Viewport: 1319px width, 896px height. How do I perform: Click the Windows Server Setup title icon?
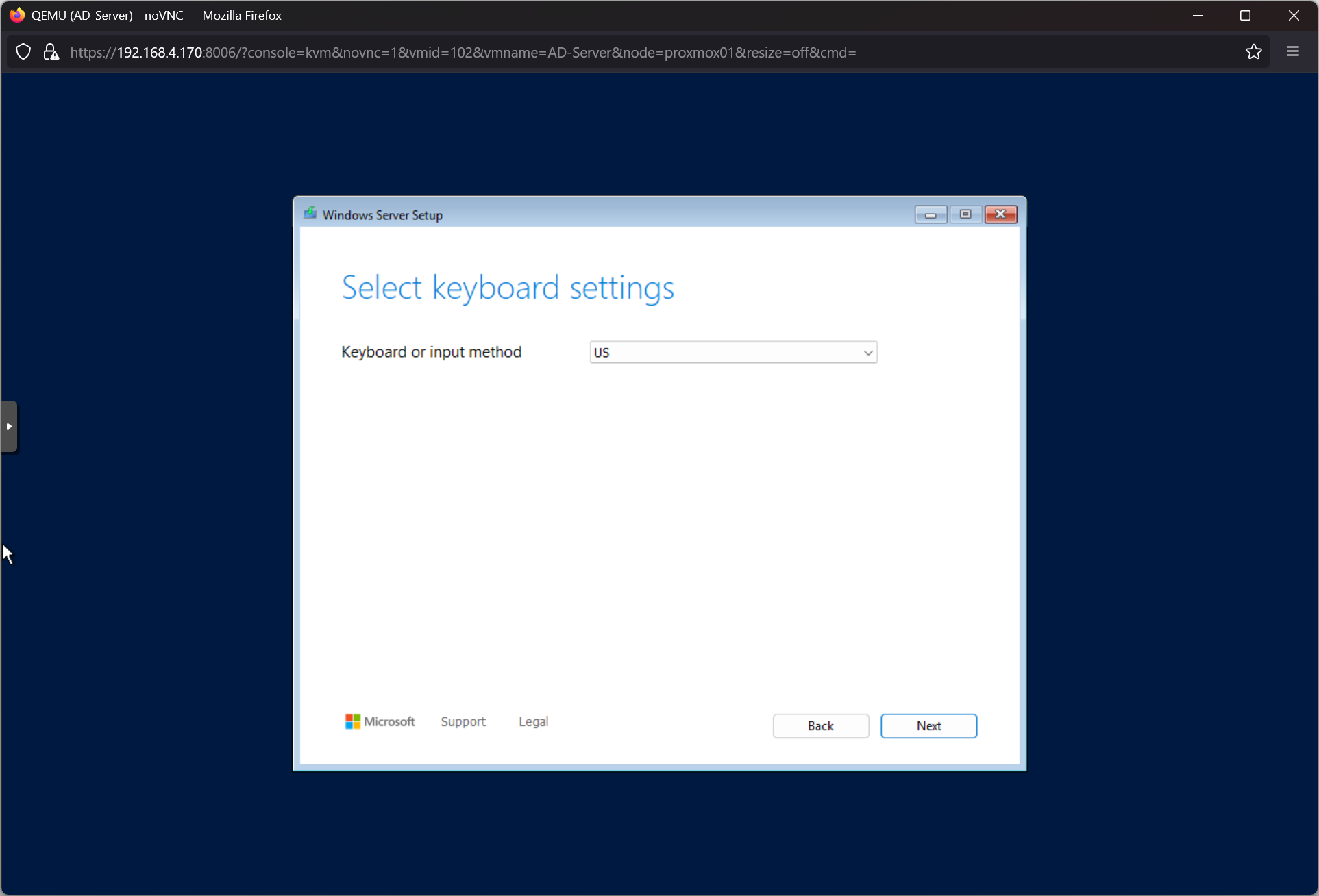click(310, 214)
